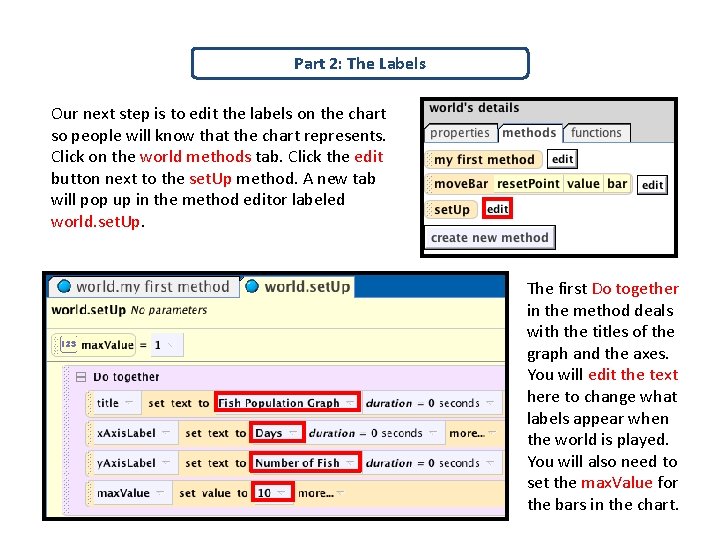Click the Do together label

click(126, 377)
